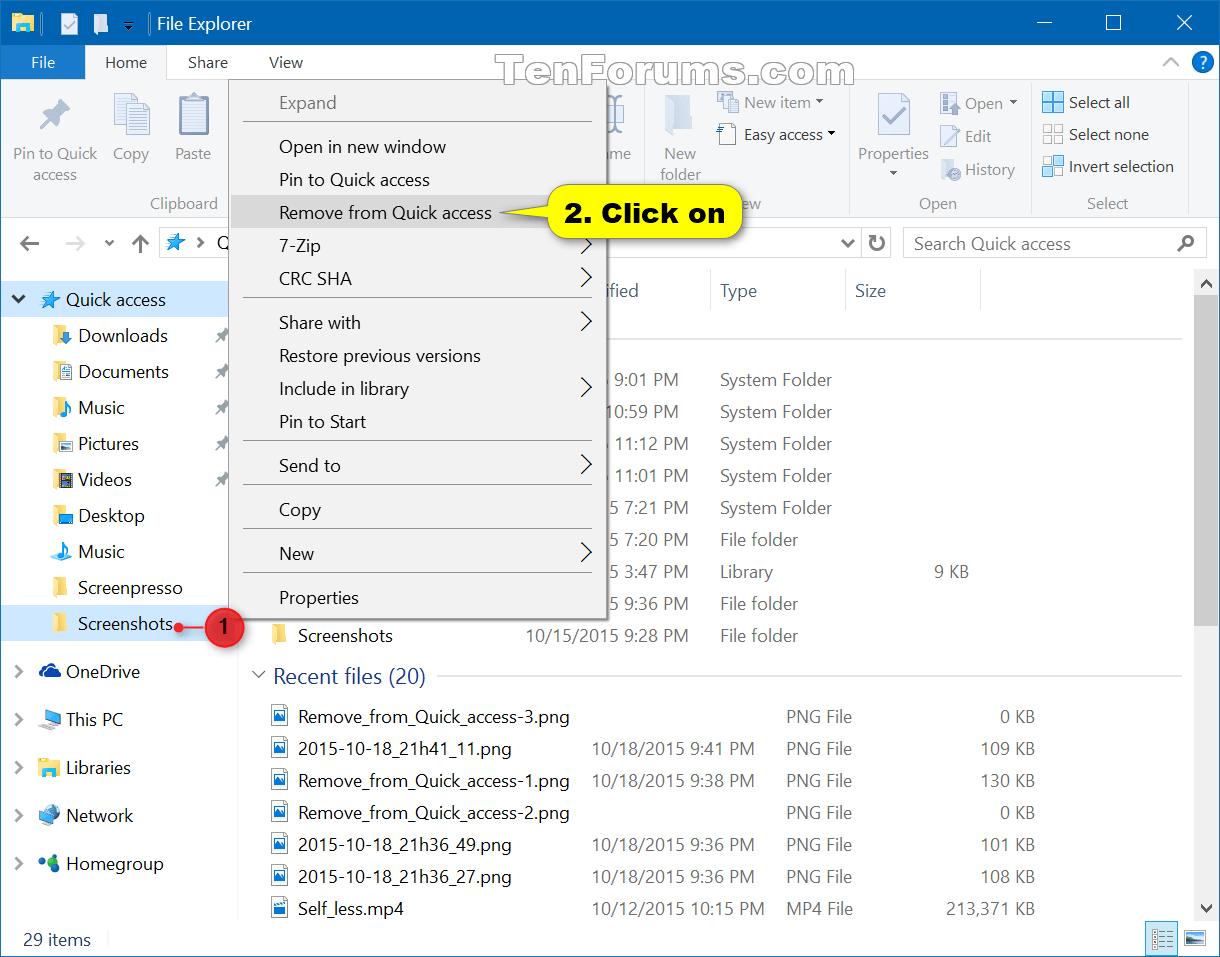The height and width of the screenshot is (957, 1220).
Task: Click the search magnifier icon
Action: coord(1186,243)
